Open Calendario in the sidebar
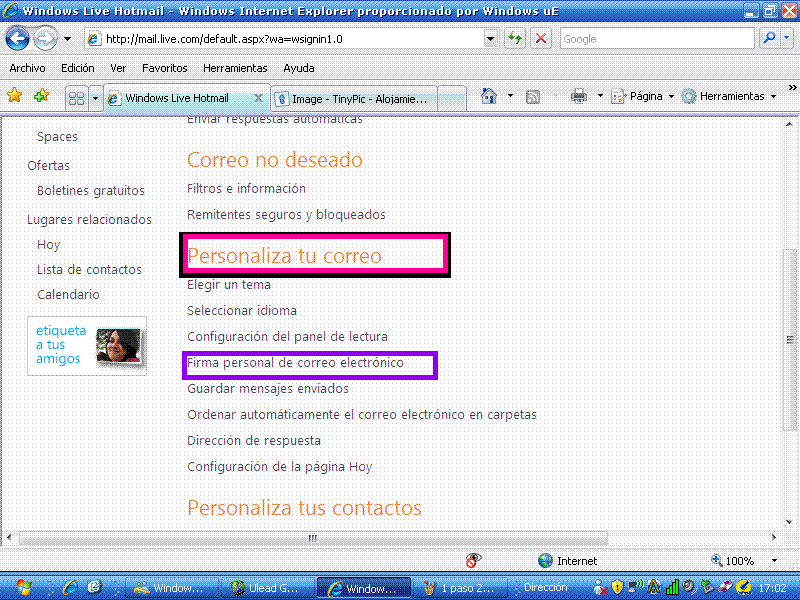The width and height of the screenshot is (800, 600). [68, 294]
